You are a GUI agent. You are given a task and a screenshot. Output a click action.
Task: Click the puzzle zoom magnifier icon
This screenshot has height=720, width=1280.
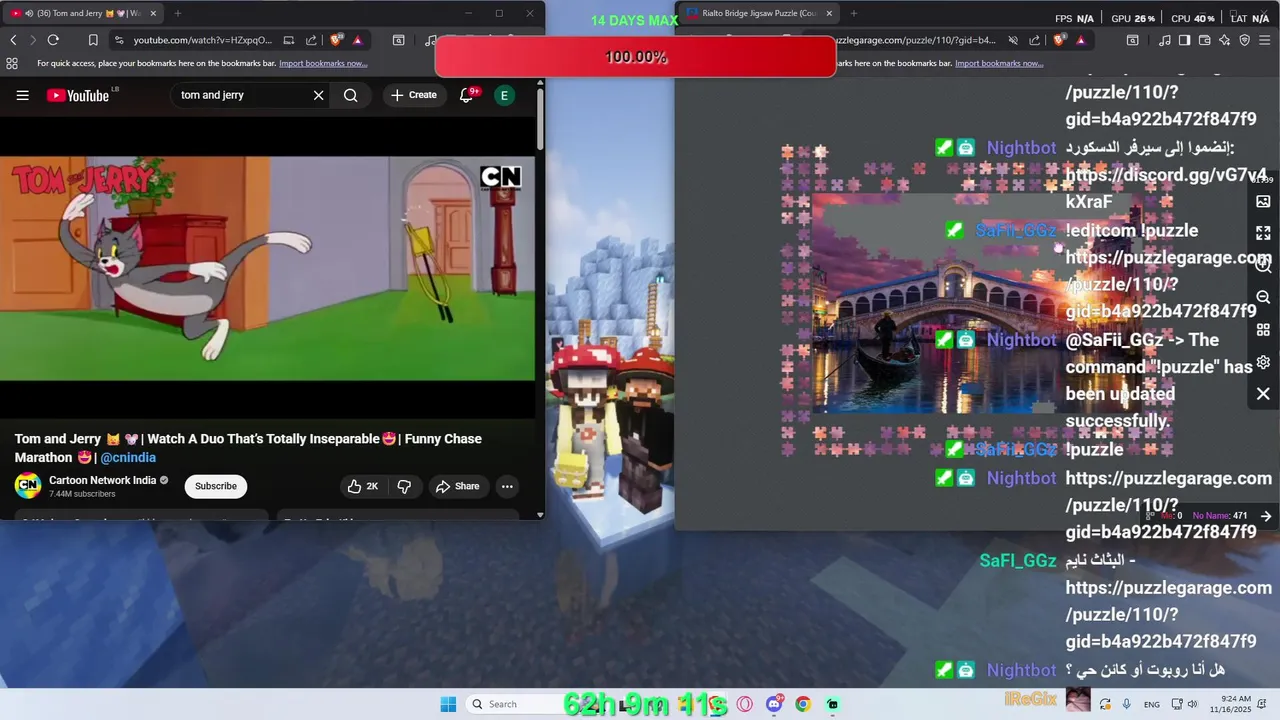1263,265
